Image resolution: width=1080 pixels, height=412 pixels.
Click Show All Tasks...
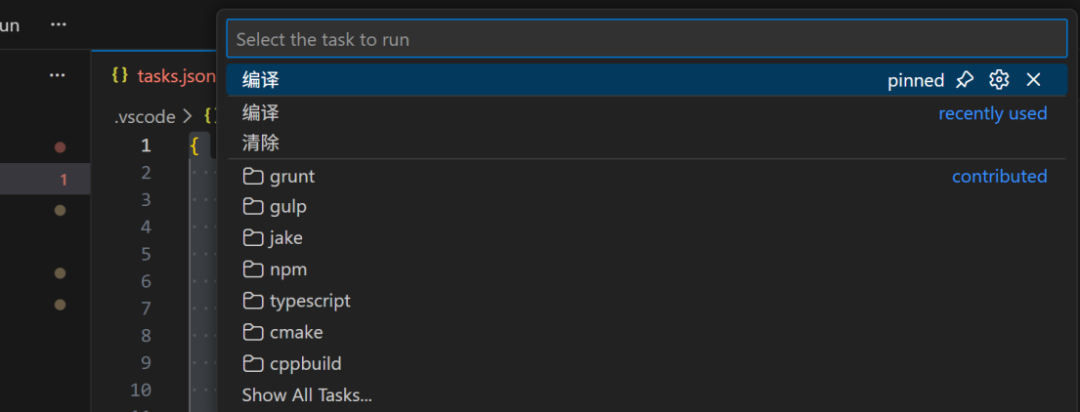[307, 395]
